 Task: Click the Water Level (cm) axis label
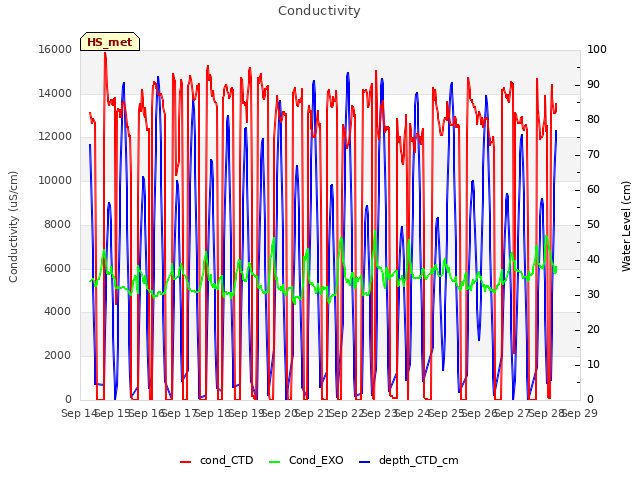[x=626, y=227]
